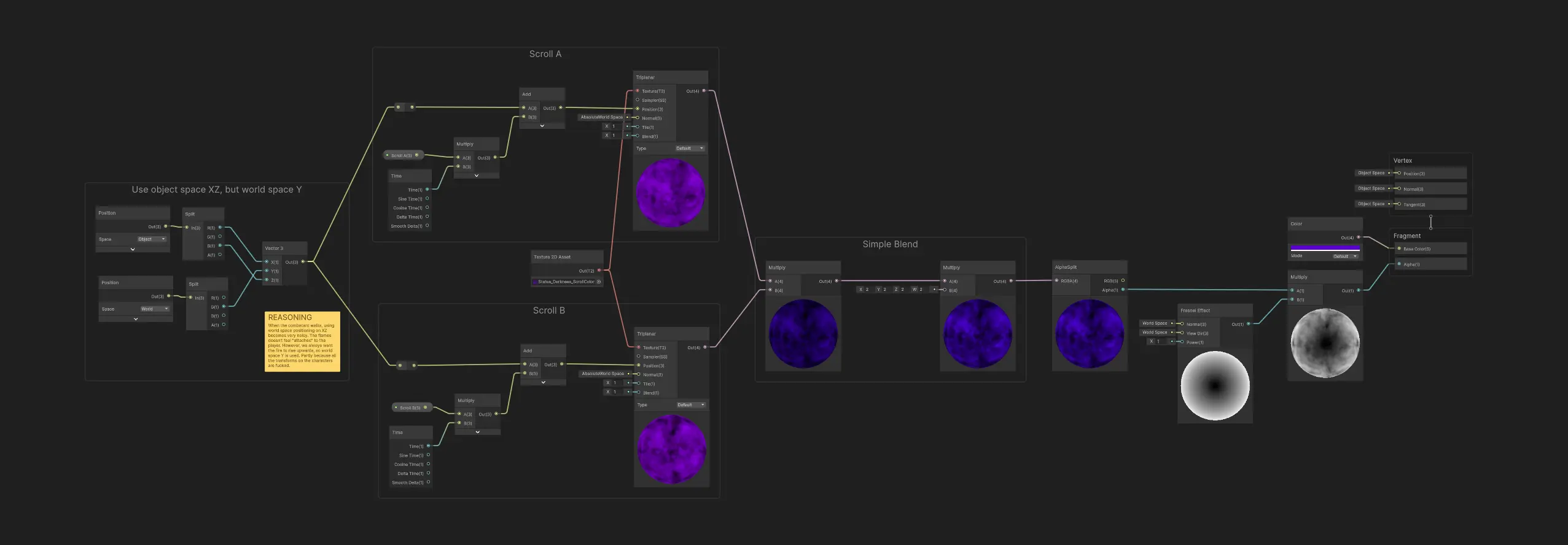Screen dimensions: 1568x545
Task: Click the purple Color node swatch
Action: [x=1325, y=249]
